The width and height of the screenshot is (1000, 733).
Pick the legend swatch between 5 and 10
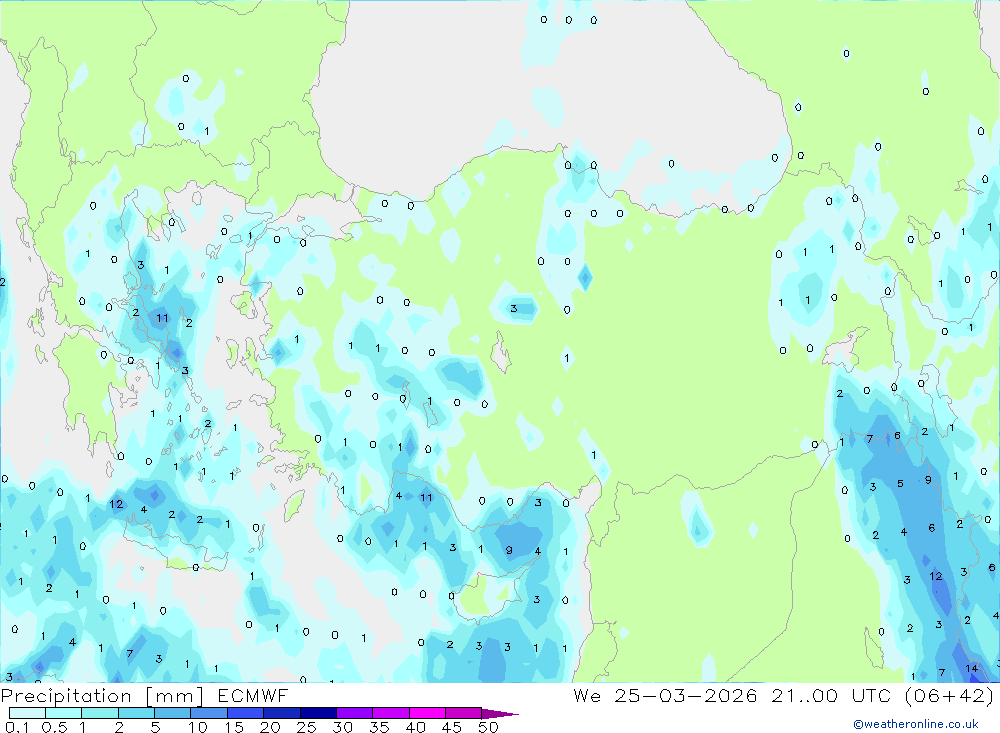click(173, 713)
